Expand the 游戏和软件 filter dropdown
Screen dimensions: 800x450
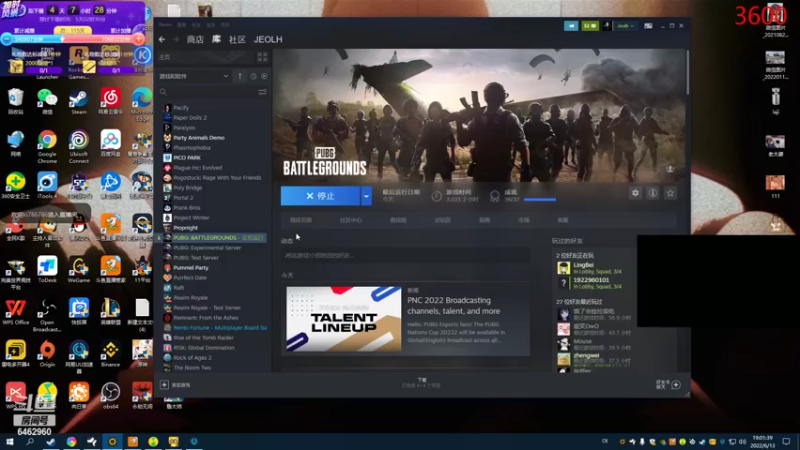[x=194, y=76]
